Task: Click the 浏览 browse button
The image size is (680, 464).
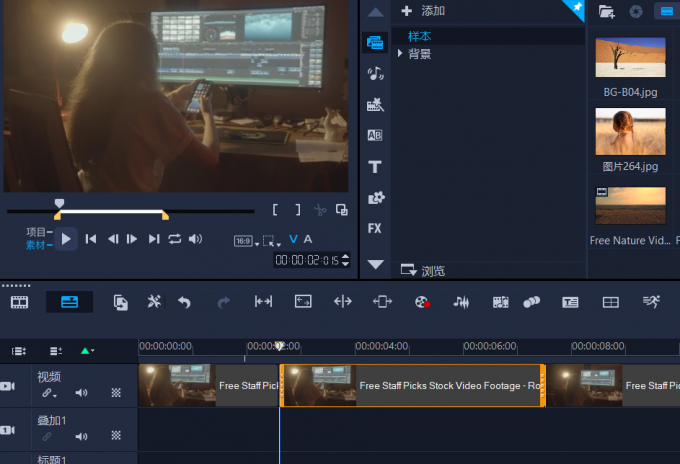Action: [x=423, y=271]
